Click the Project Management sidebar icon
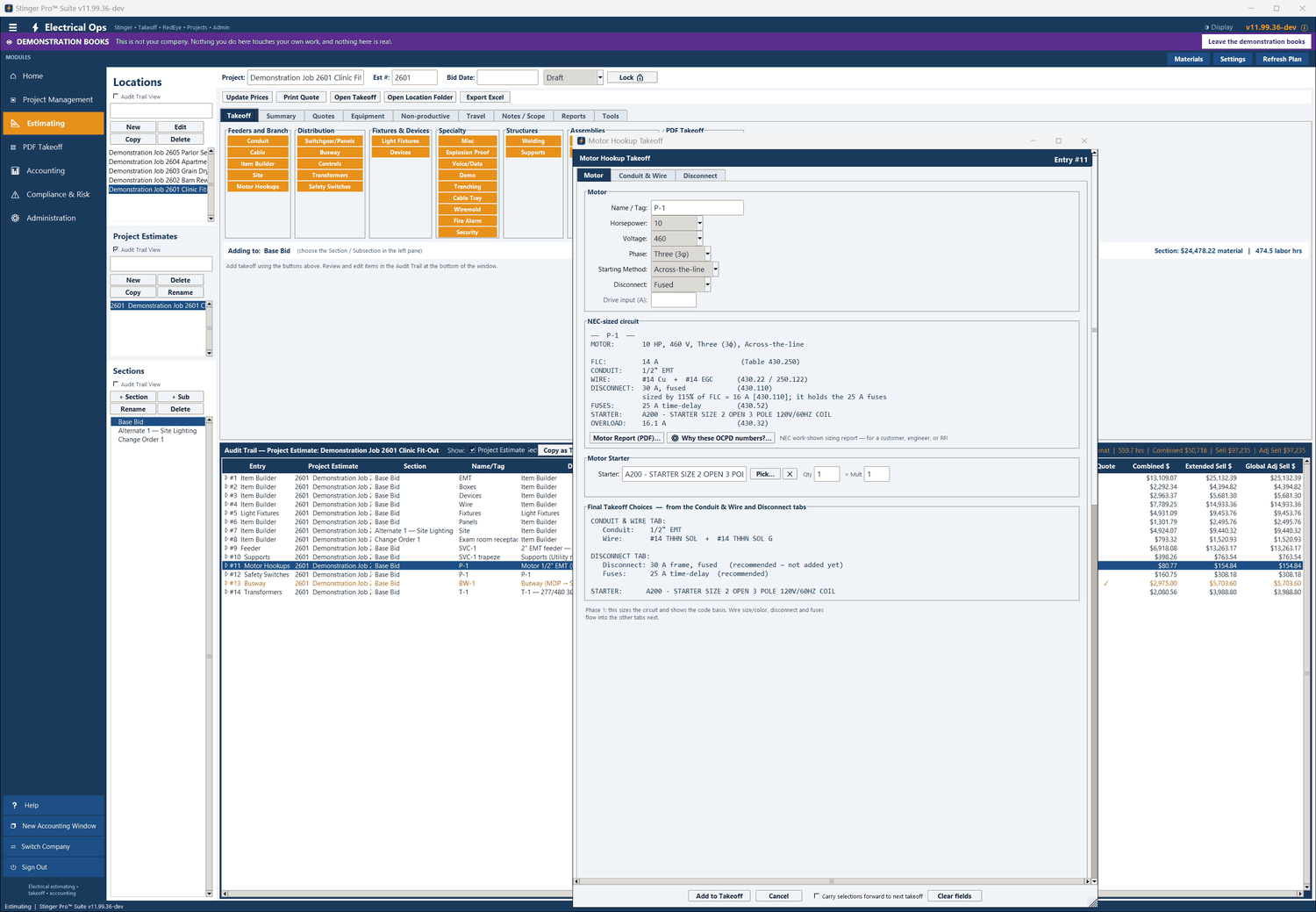This screenshot has height=912, width=1316. click(13, 100)
